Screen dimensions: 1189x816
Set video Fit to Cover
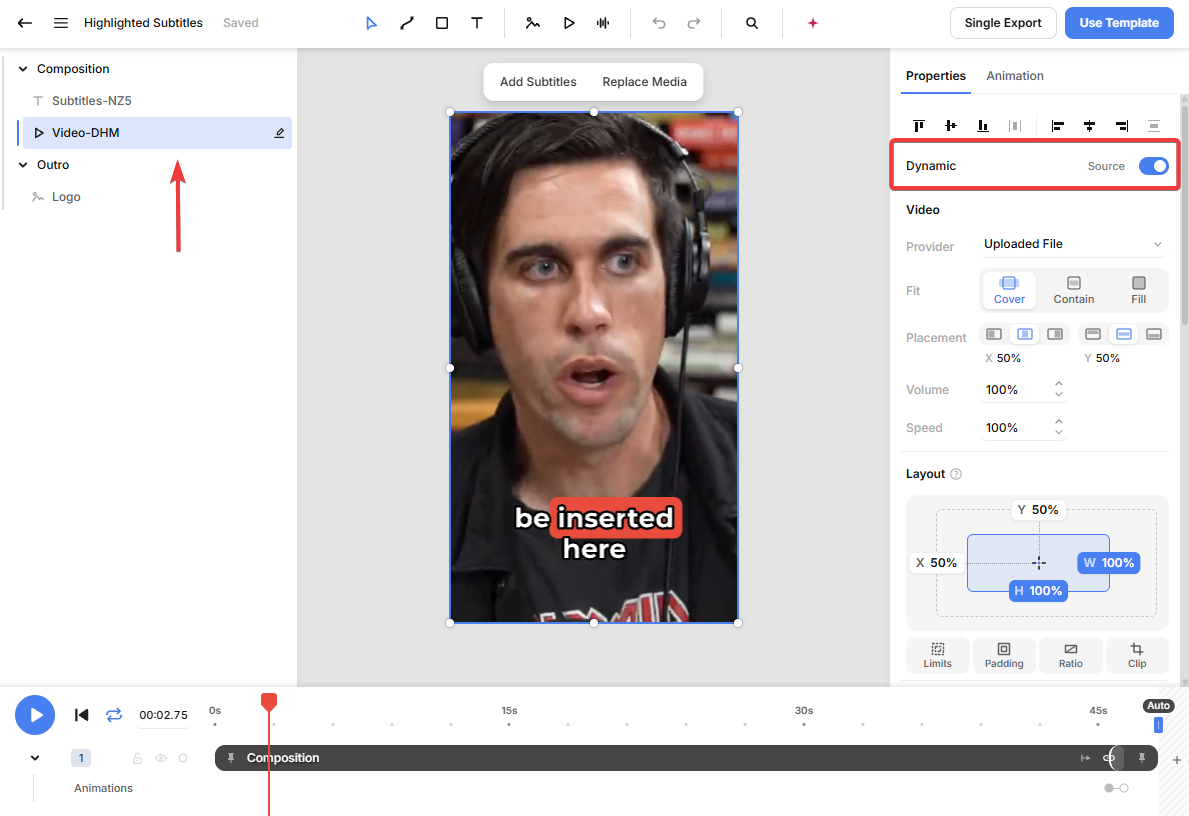(x=1009, y=290)
